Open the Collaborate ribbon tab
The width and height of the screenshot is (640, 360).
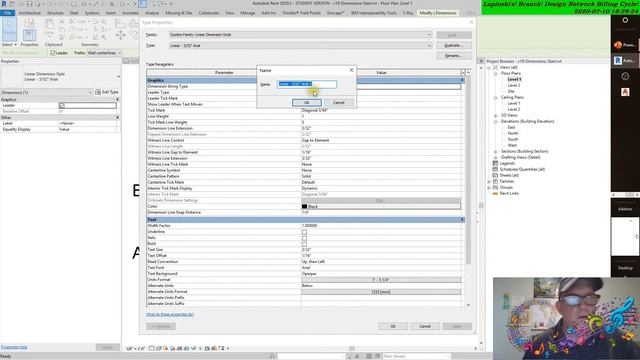pyautogui.click(x=209, y=13)
